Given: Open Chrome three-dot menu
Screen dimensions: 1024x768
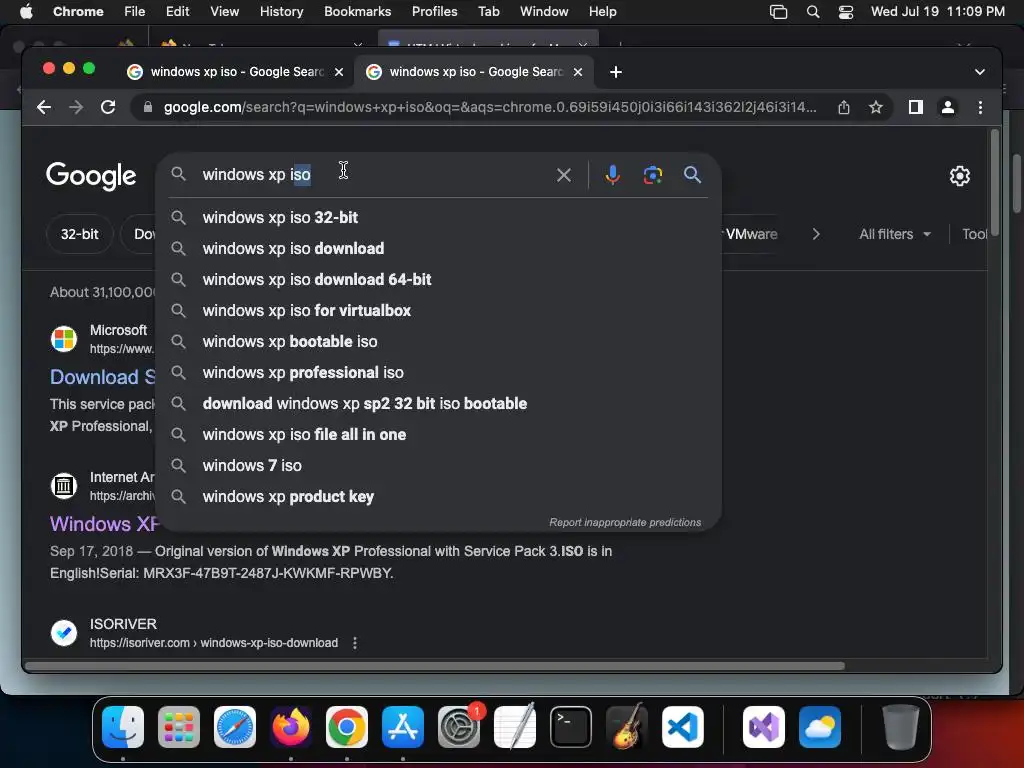Looking at the screenshot, I should [x=980, y=107].
